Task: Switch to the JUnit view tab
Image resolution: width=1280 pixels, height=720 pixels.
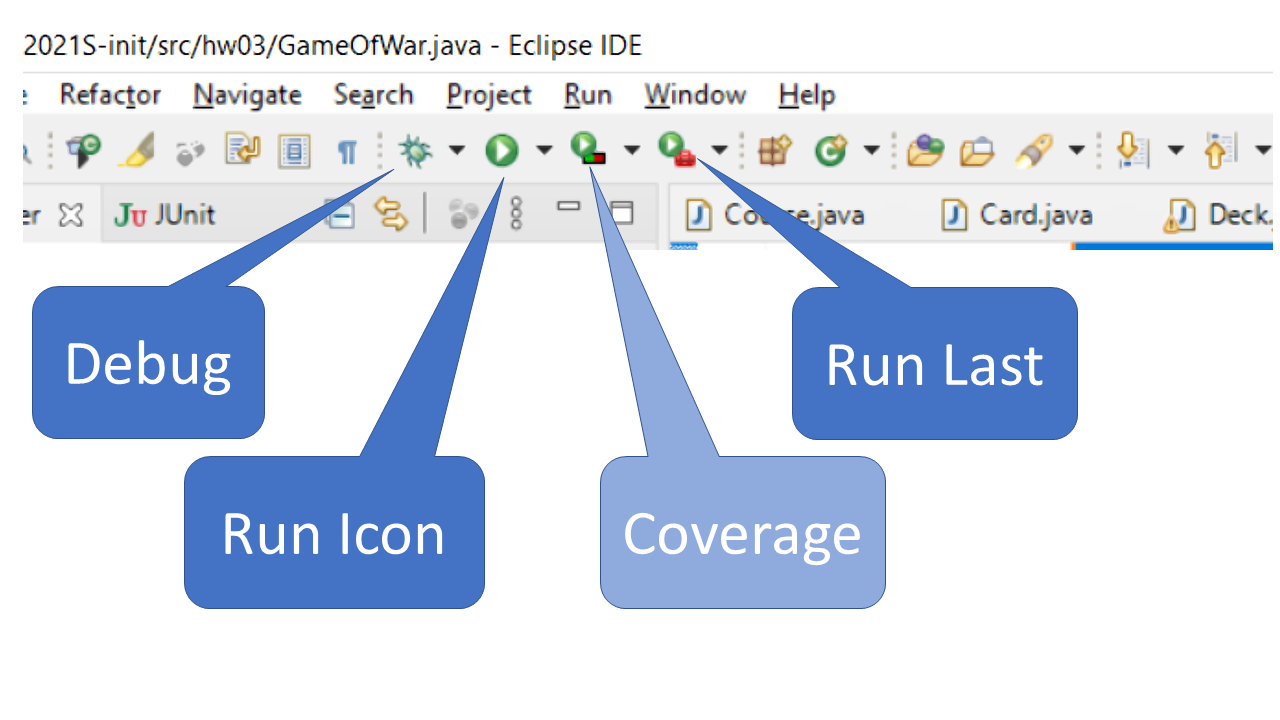Action: [165, 214]
